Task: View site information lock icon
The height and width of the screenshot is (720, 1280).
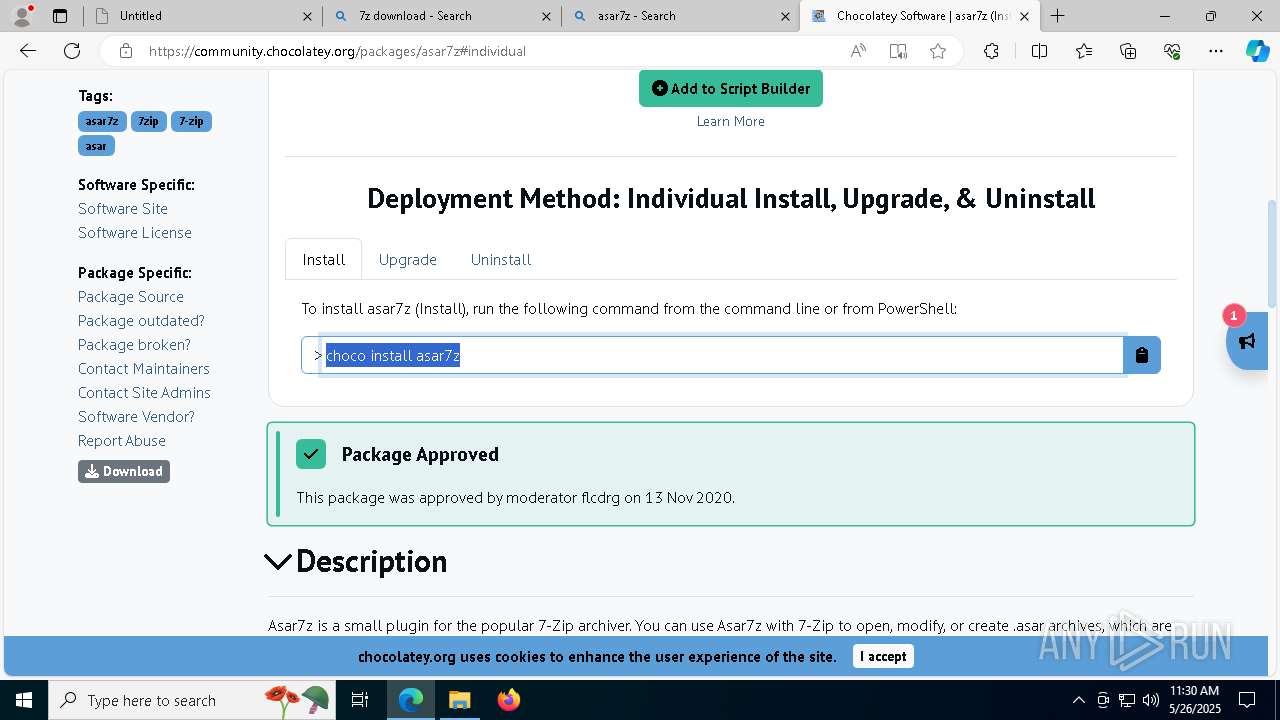Action: 125,51
